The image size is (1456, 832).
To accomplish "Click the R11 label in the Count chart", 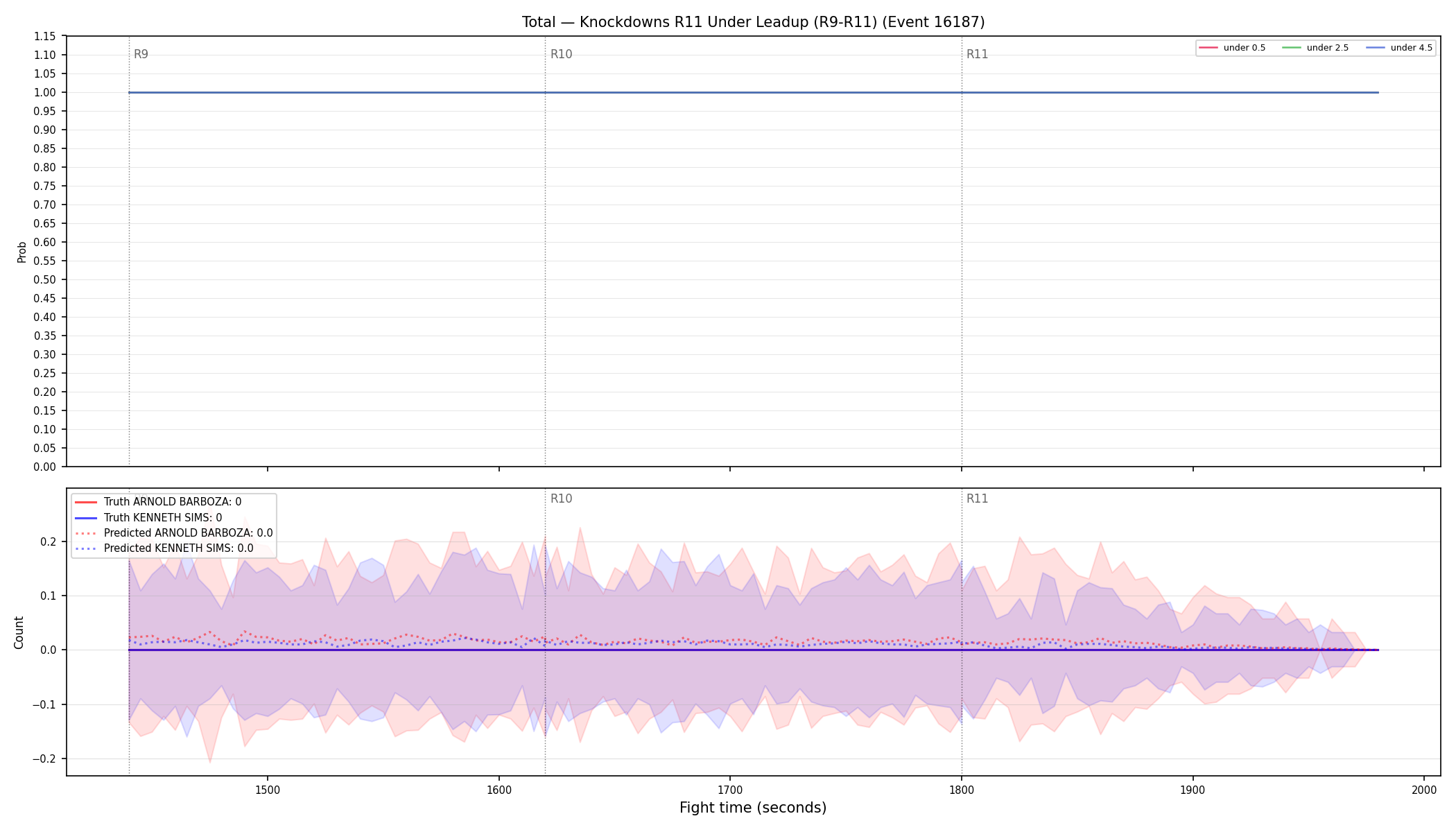I will [x=977, y=499].
